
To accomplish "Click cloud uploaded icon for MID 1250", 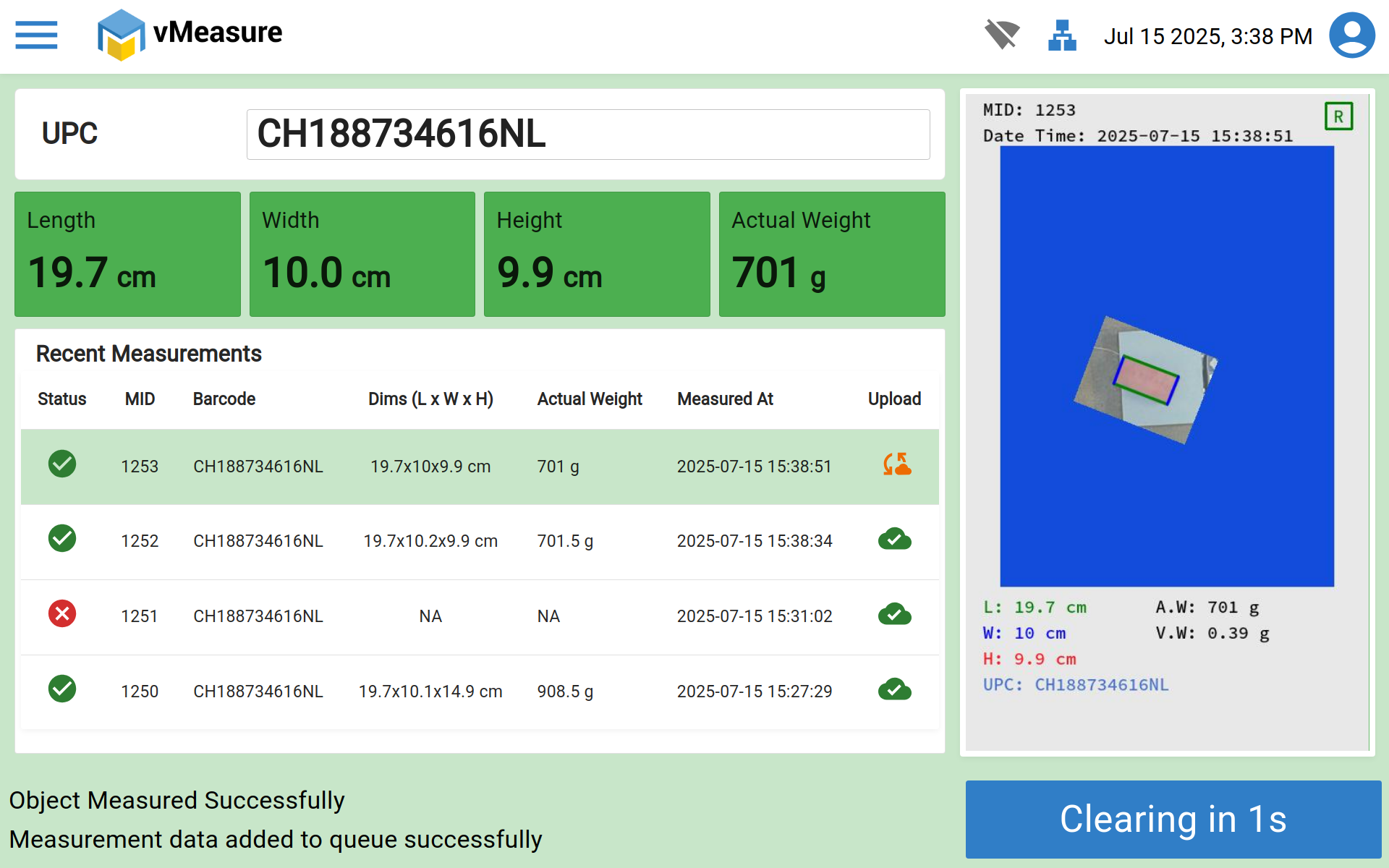I will click(x=894, y=690).
